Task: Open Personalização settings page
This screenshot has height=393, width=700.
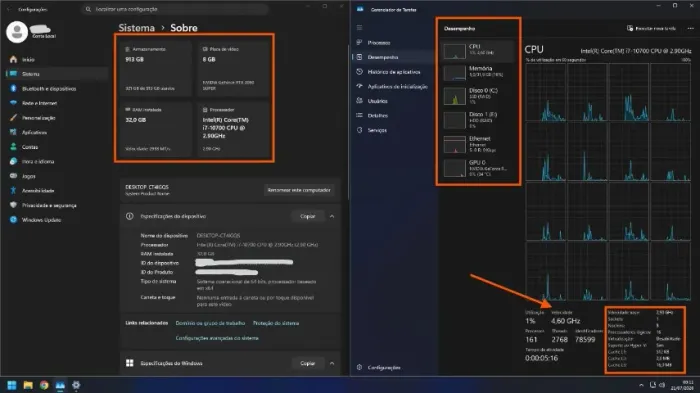Action: click(38, 118)
